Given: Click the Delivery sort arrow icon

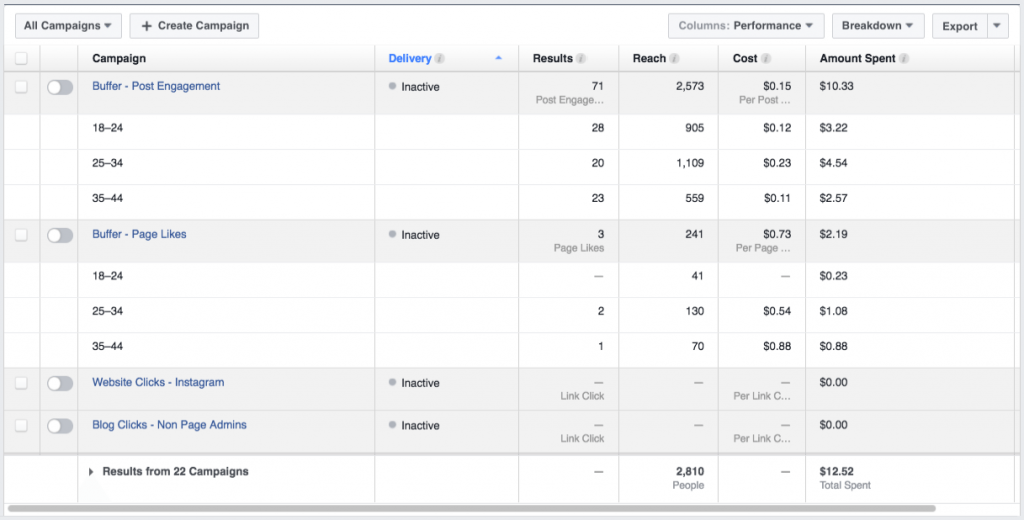Looking at the screenshot, I should [498, 59].
